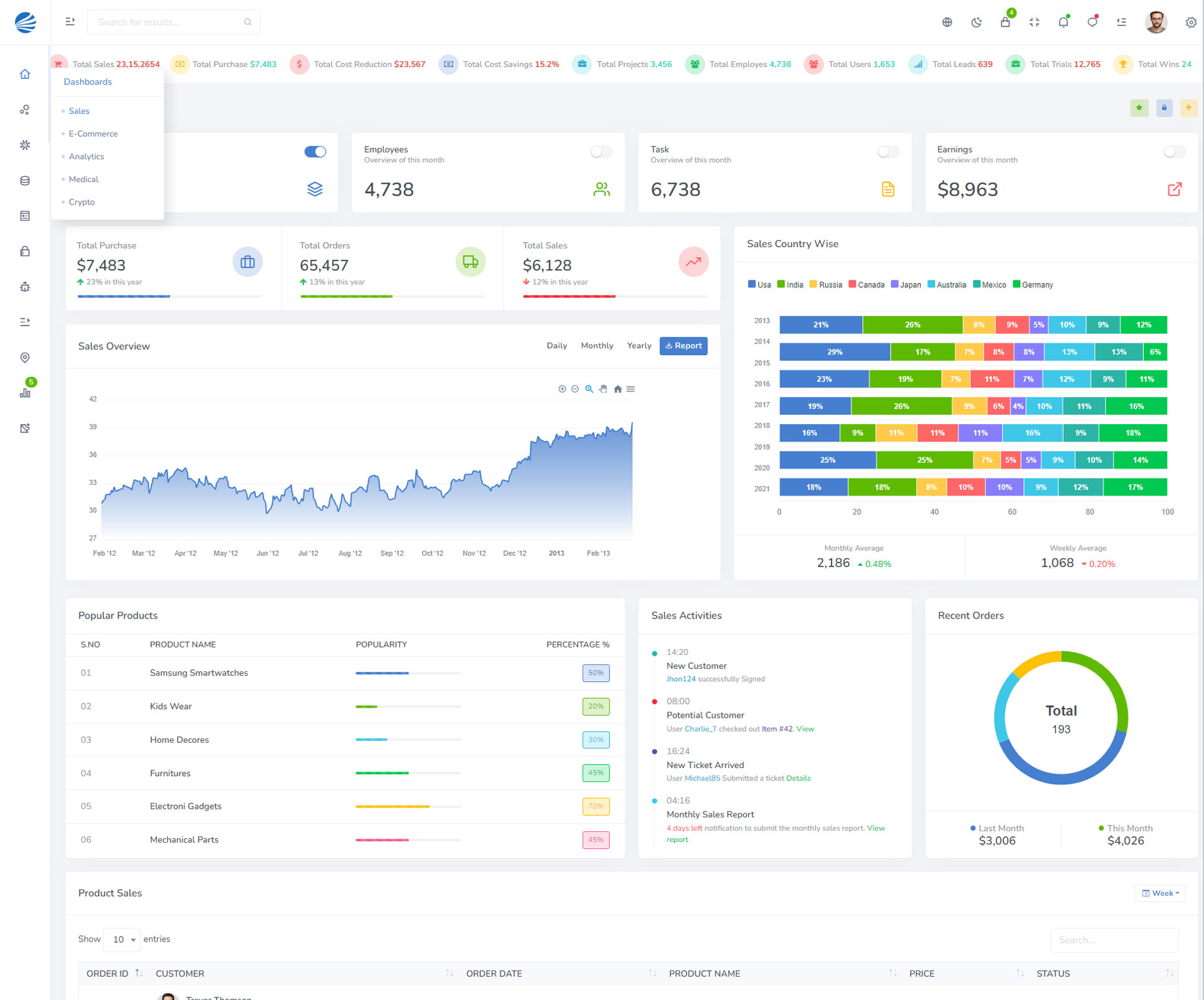Click the dark mode moon icon

point(976,23)
